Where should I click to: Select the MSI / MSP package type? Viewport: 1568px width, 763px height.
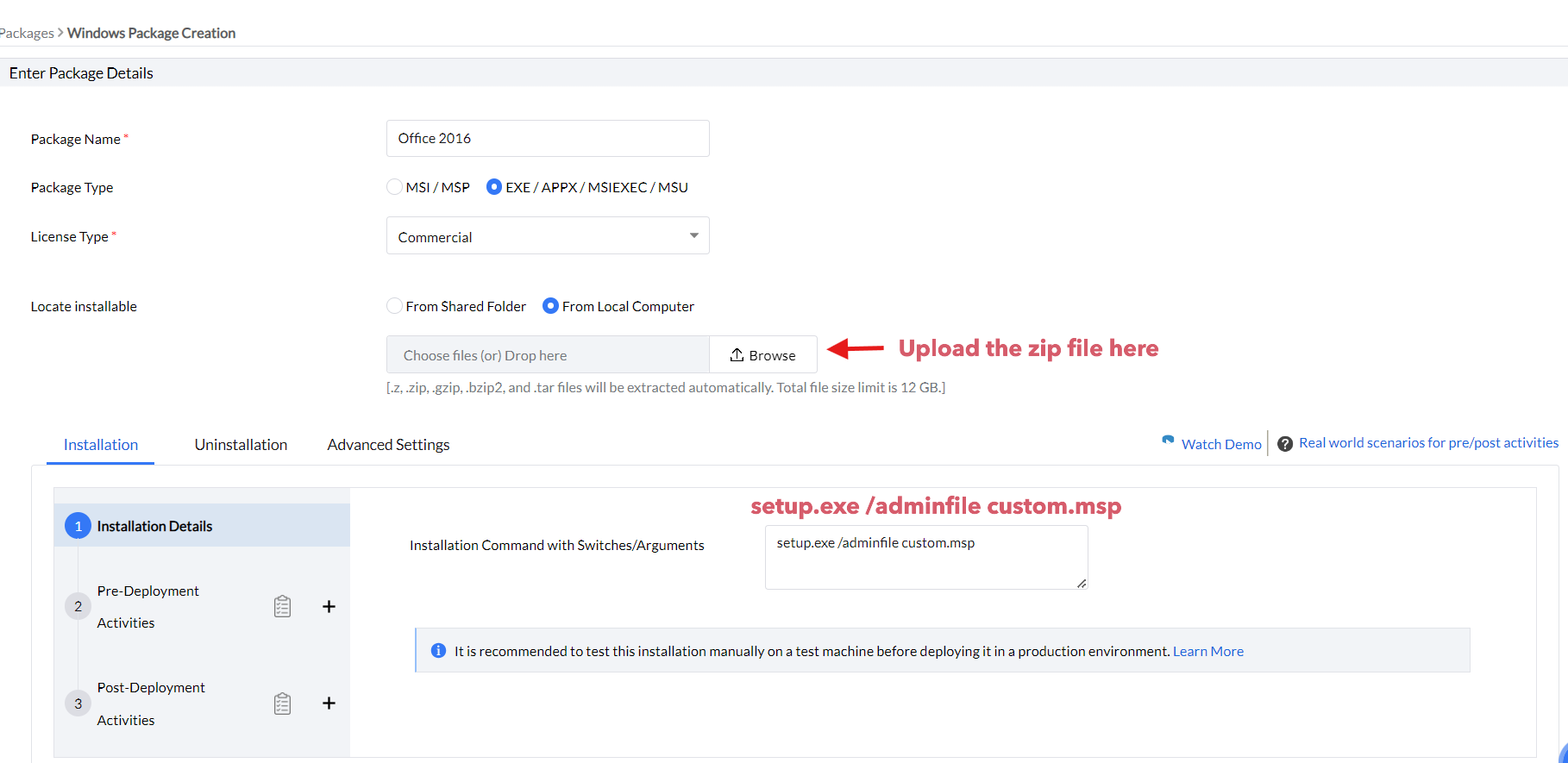[394, 187]
